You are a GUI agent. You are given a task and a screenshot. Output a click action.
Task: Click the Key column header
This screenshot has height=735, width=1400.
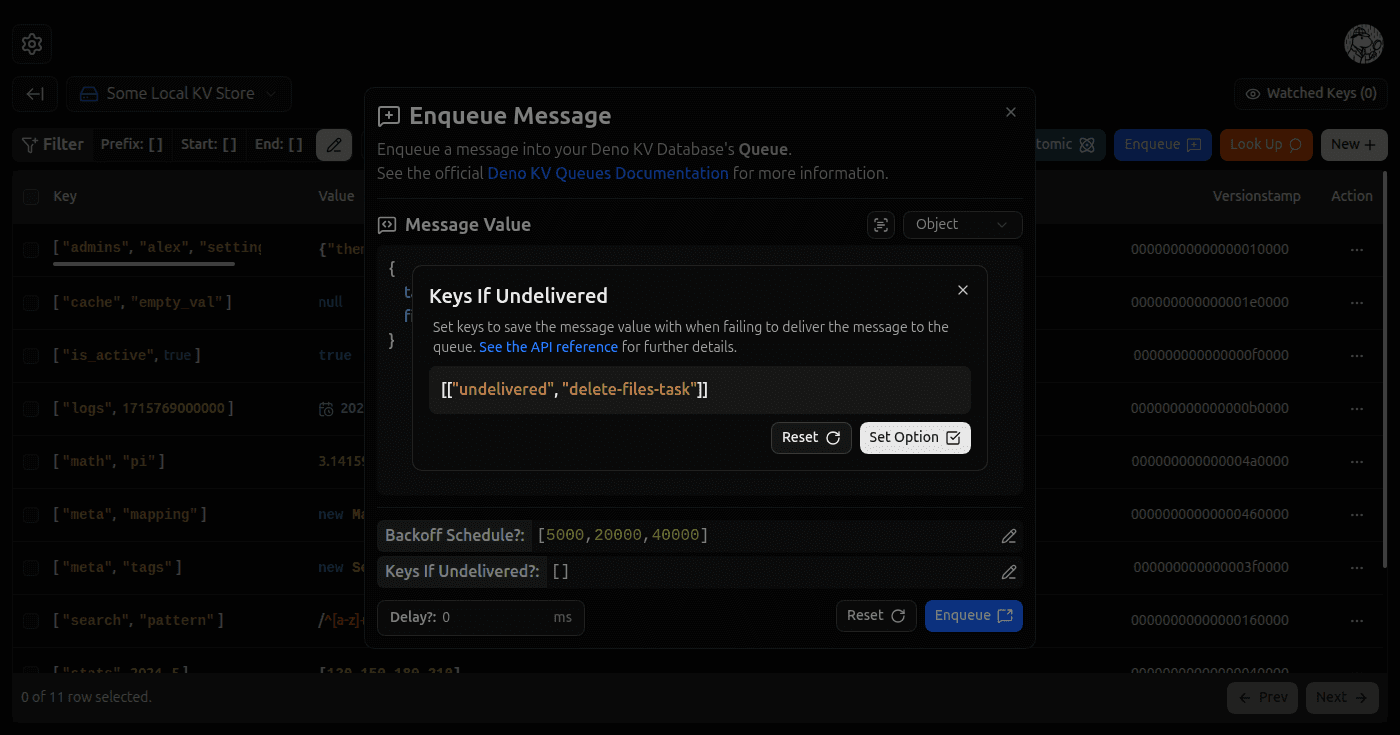(65, 197)
